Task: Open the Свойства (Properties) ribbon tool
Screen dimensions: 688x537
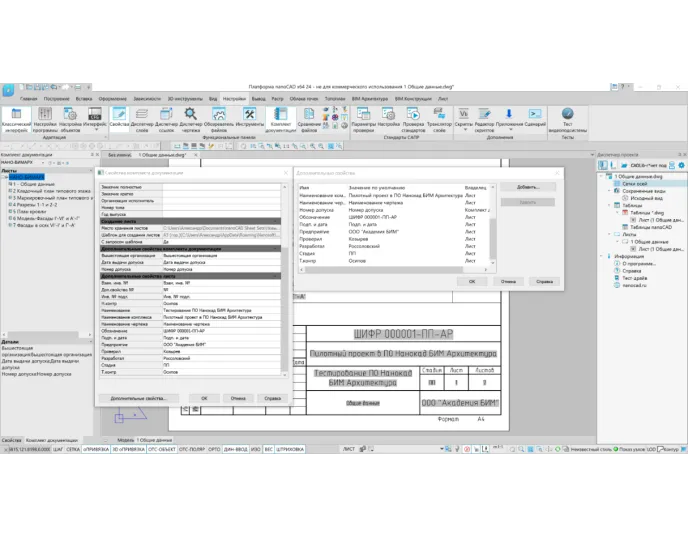Action: 119,120
